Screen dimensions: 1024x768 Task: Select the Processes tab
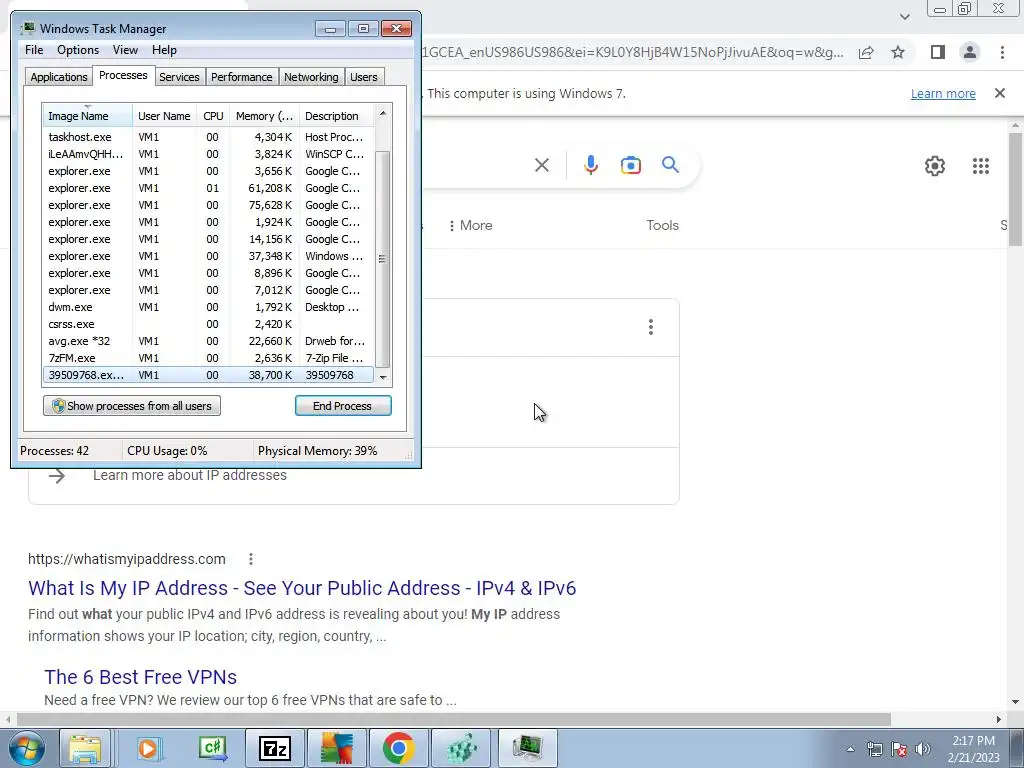123,75
